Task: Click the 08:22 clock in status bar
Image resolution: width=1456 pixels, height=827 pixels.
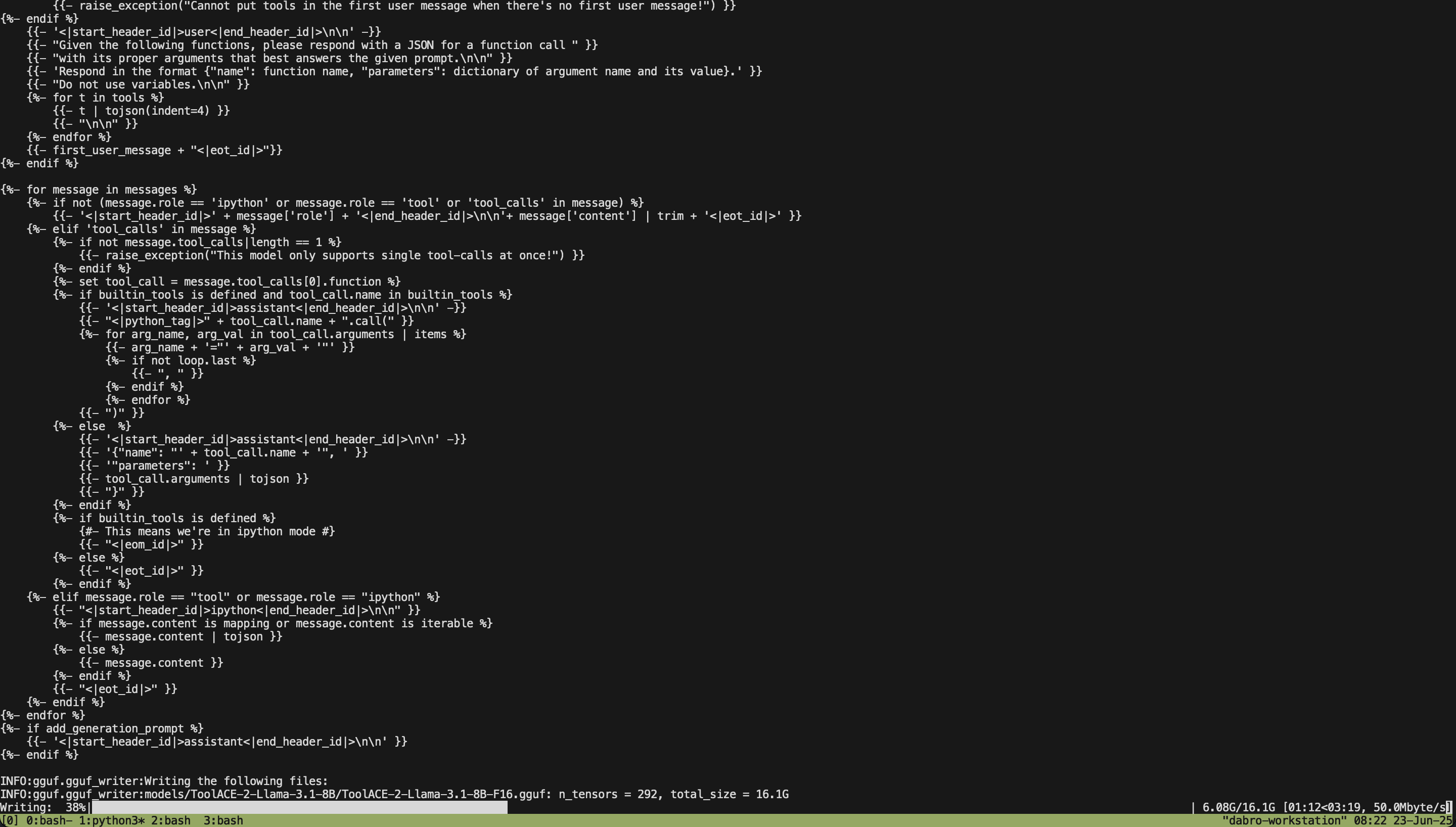Action: tap(1369, 821)
